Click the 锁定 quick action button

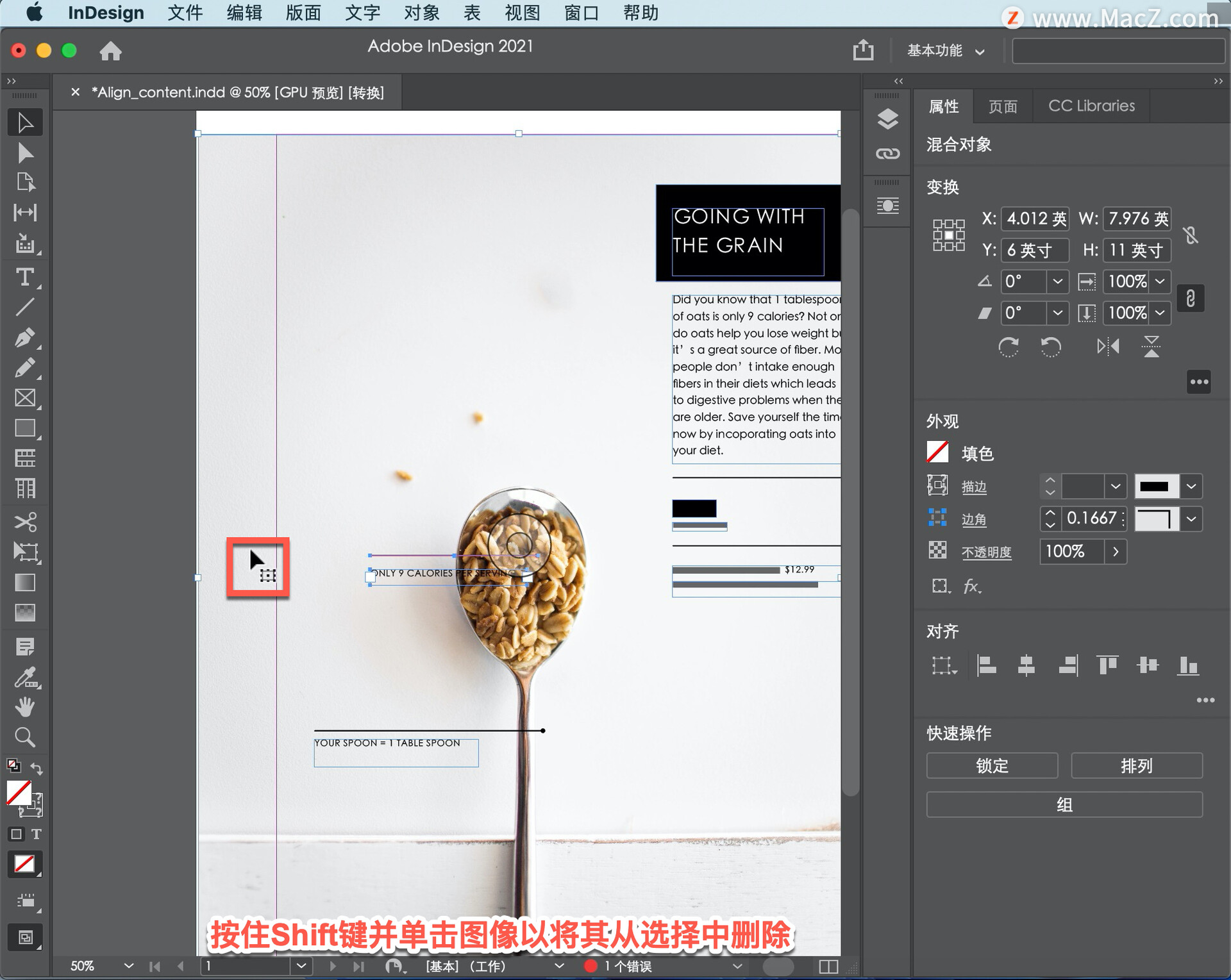(992, 766)
